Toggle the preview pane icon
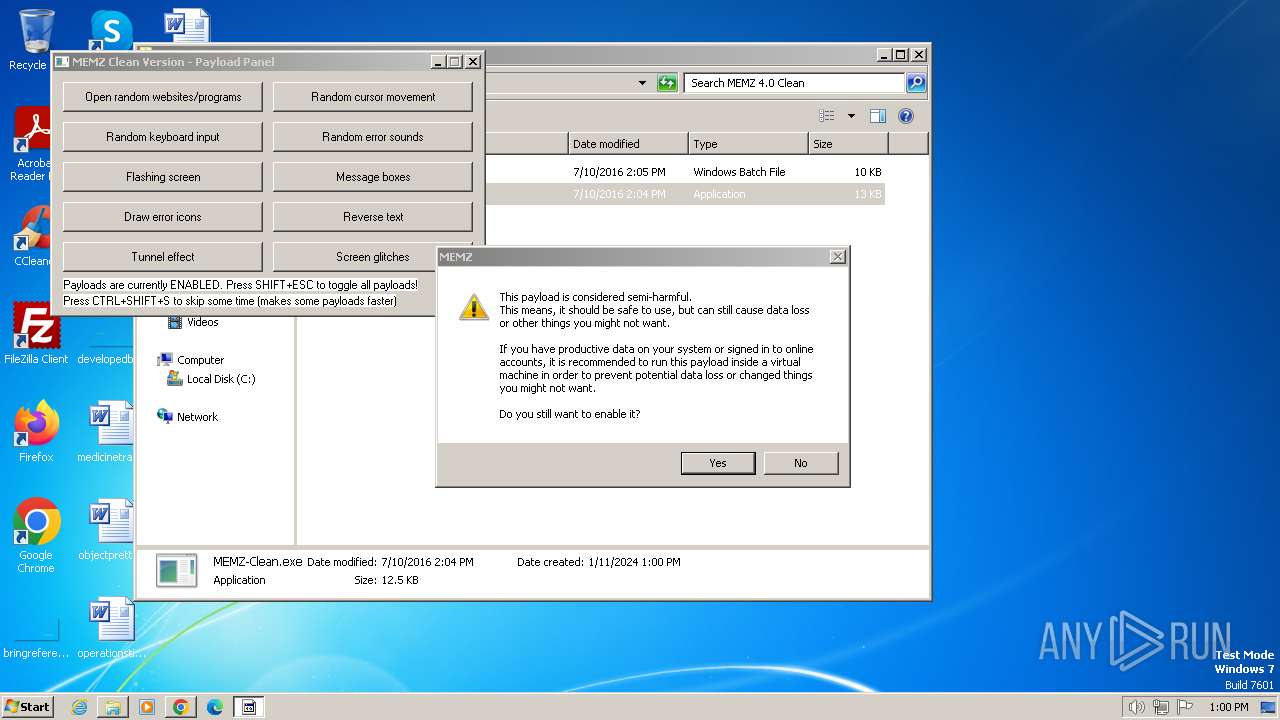Viewport: 1280px width, 720px height. (x=877, y=116)
